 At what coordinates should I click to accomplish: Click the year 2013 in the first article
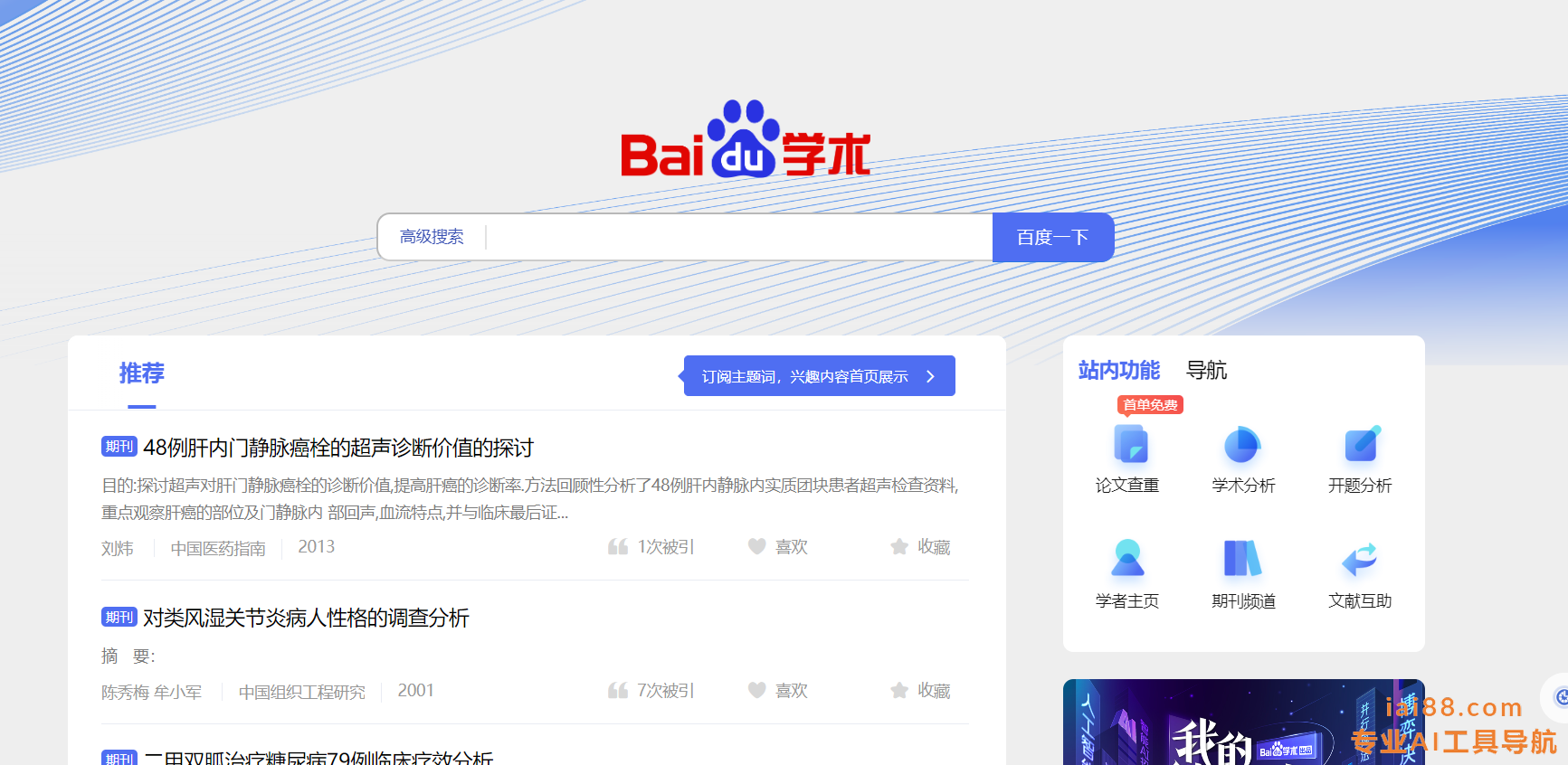pos(317,546)
